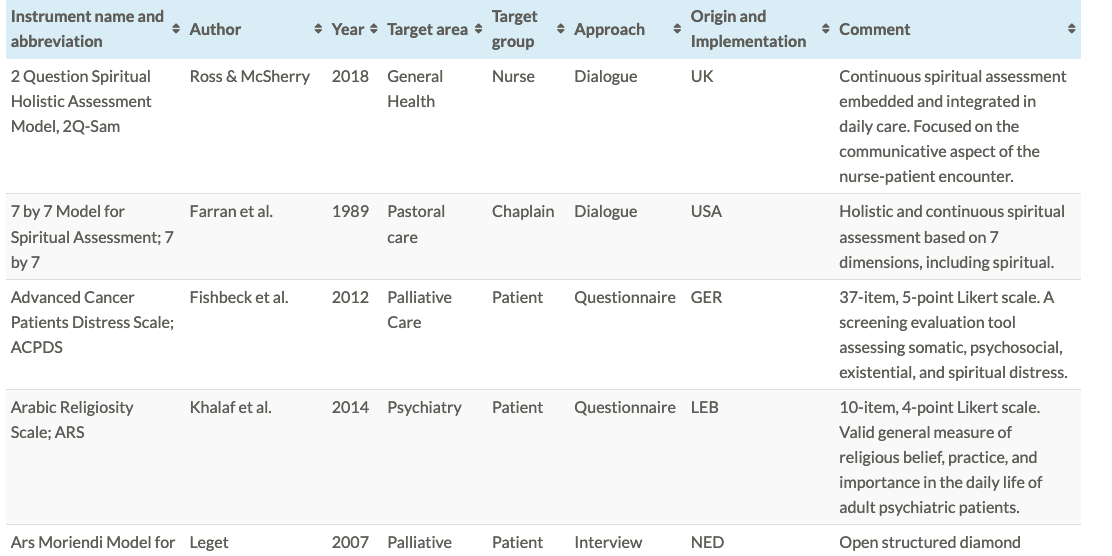Click sort arrows icon next to Year
The width and height of the screenshot is (1112, 556).
tap(373, 29)
